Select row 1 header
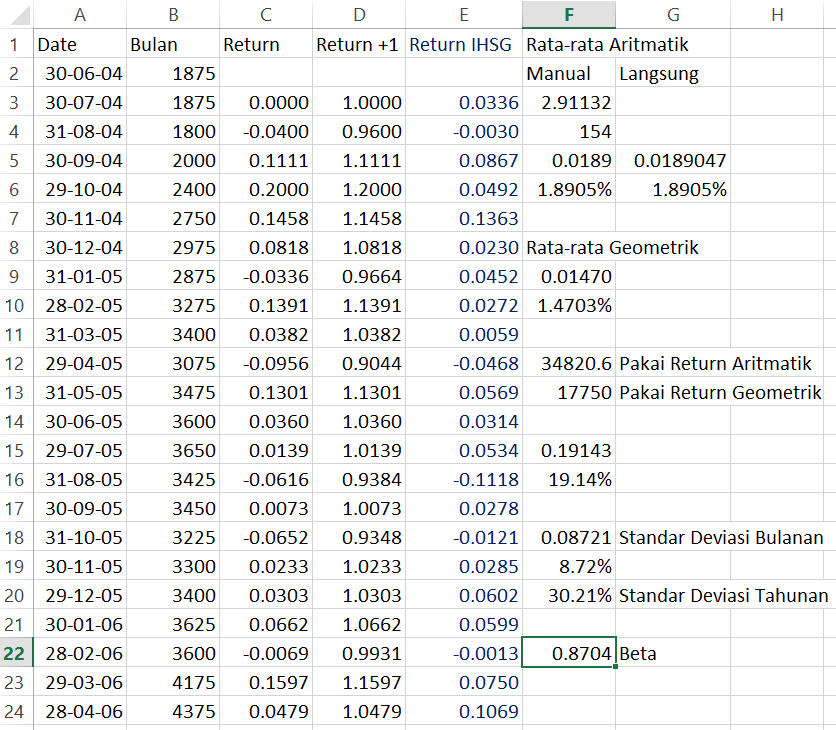836x730 pixels. tap(15, 45)
